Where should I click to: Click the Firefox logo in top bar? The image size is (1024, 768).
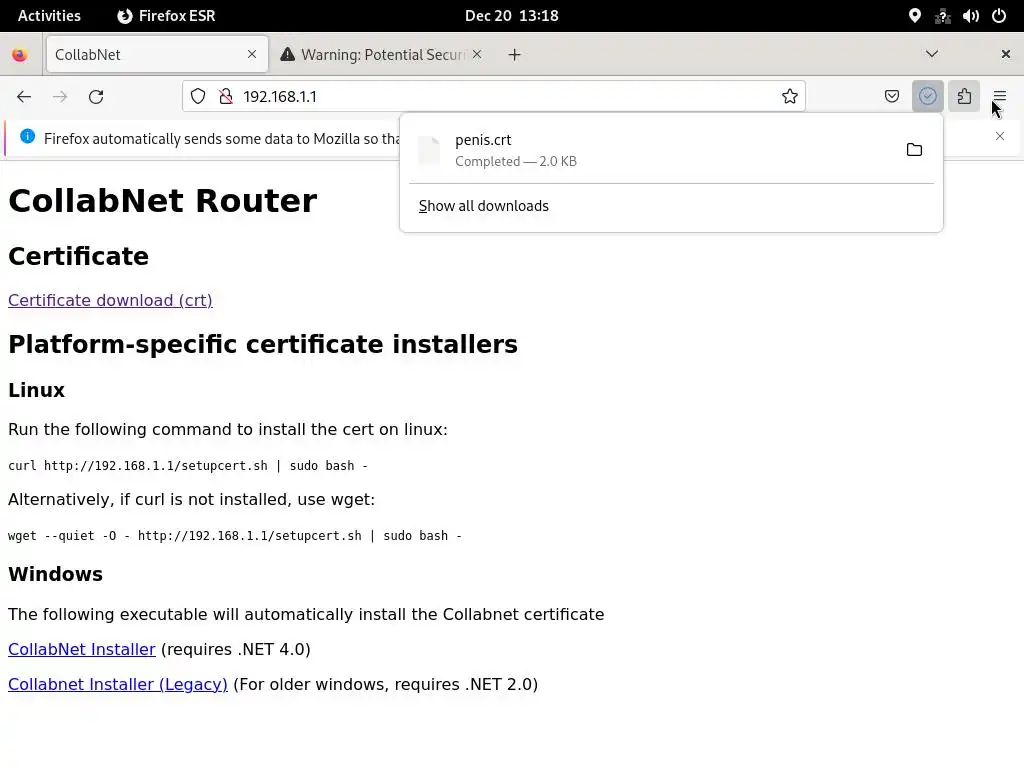125,16
